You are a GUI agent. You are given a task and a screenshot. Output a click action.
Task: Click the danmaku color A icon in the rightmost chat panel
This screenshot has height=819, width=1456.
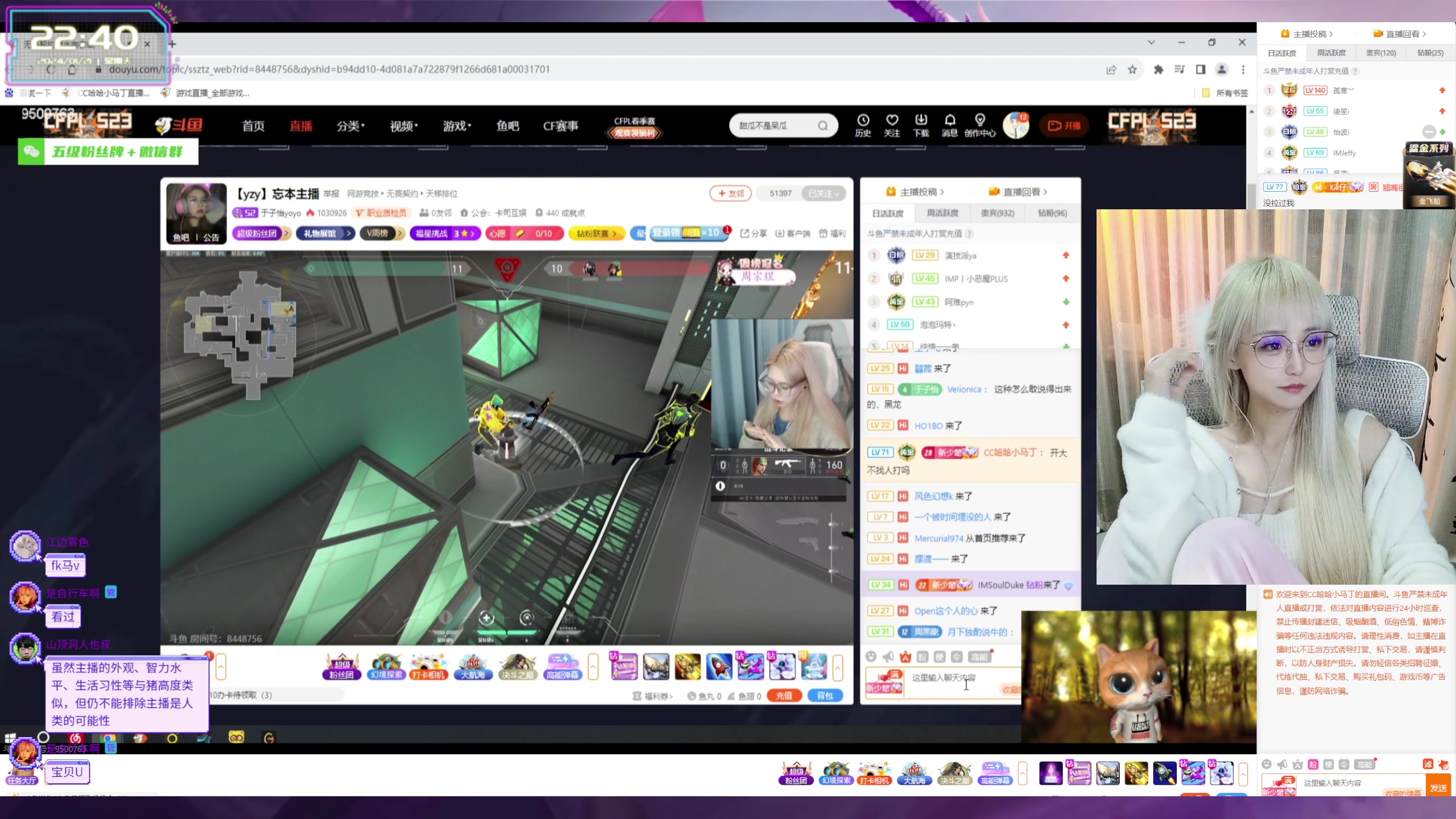point(1297,764)
